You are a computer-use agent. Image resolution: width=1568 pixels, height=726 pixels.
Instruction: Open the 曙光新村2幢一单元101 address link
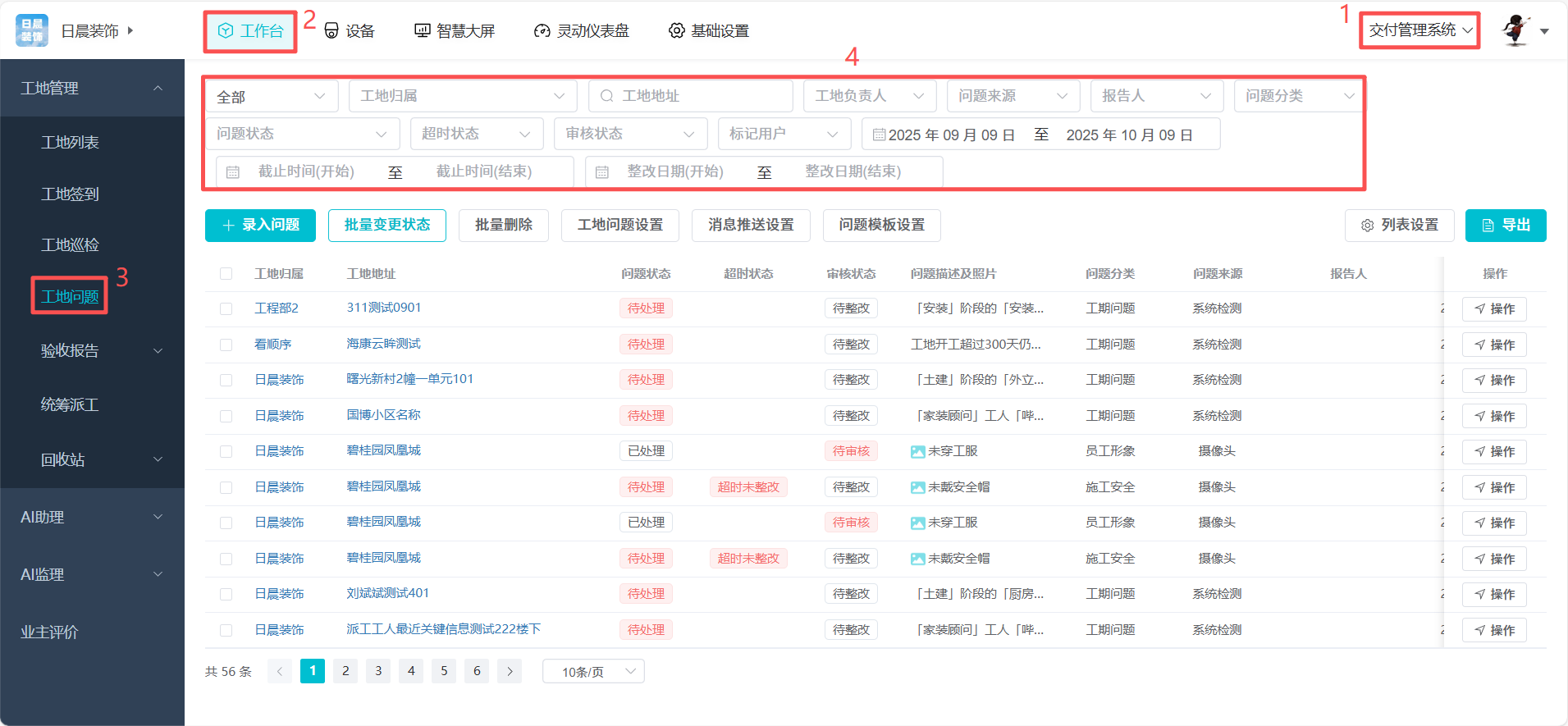point(409,379)
